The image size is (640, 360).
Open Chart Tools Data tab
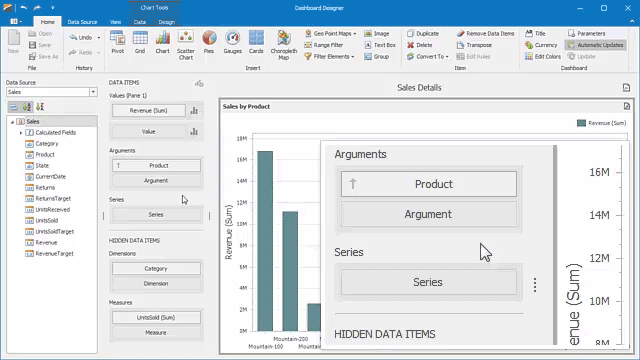point(140,22)
